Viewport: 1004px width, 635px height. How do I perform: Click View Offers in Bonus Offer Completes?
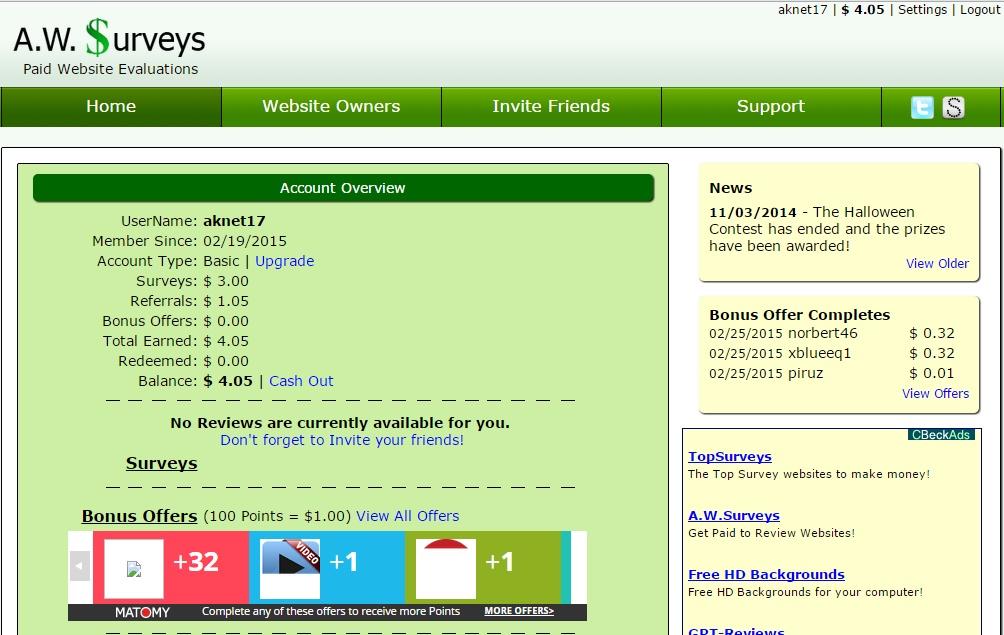coord(935,394)
